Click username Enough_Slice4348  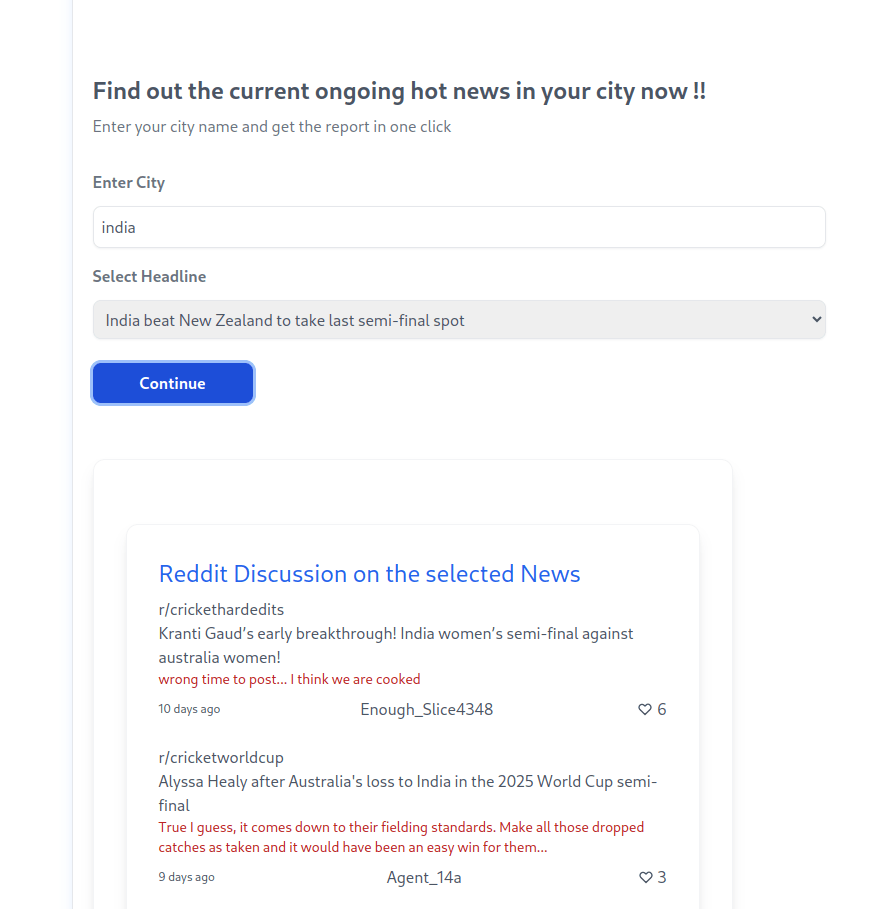pos(426,709)
